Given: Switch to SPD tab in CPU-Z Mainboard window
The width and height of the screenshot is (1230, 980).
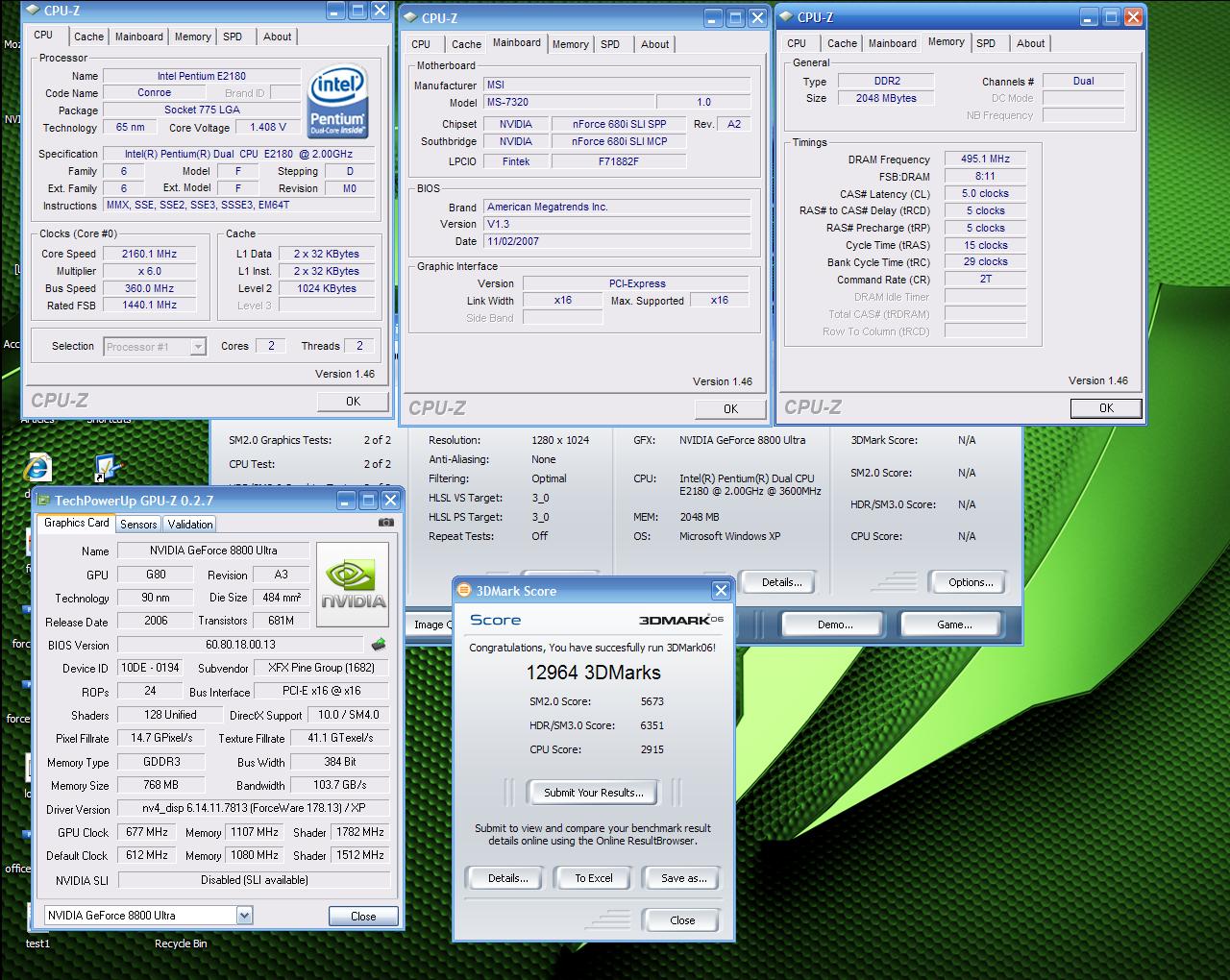Looking at the screenshot, I should (610, 44).
